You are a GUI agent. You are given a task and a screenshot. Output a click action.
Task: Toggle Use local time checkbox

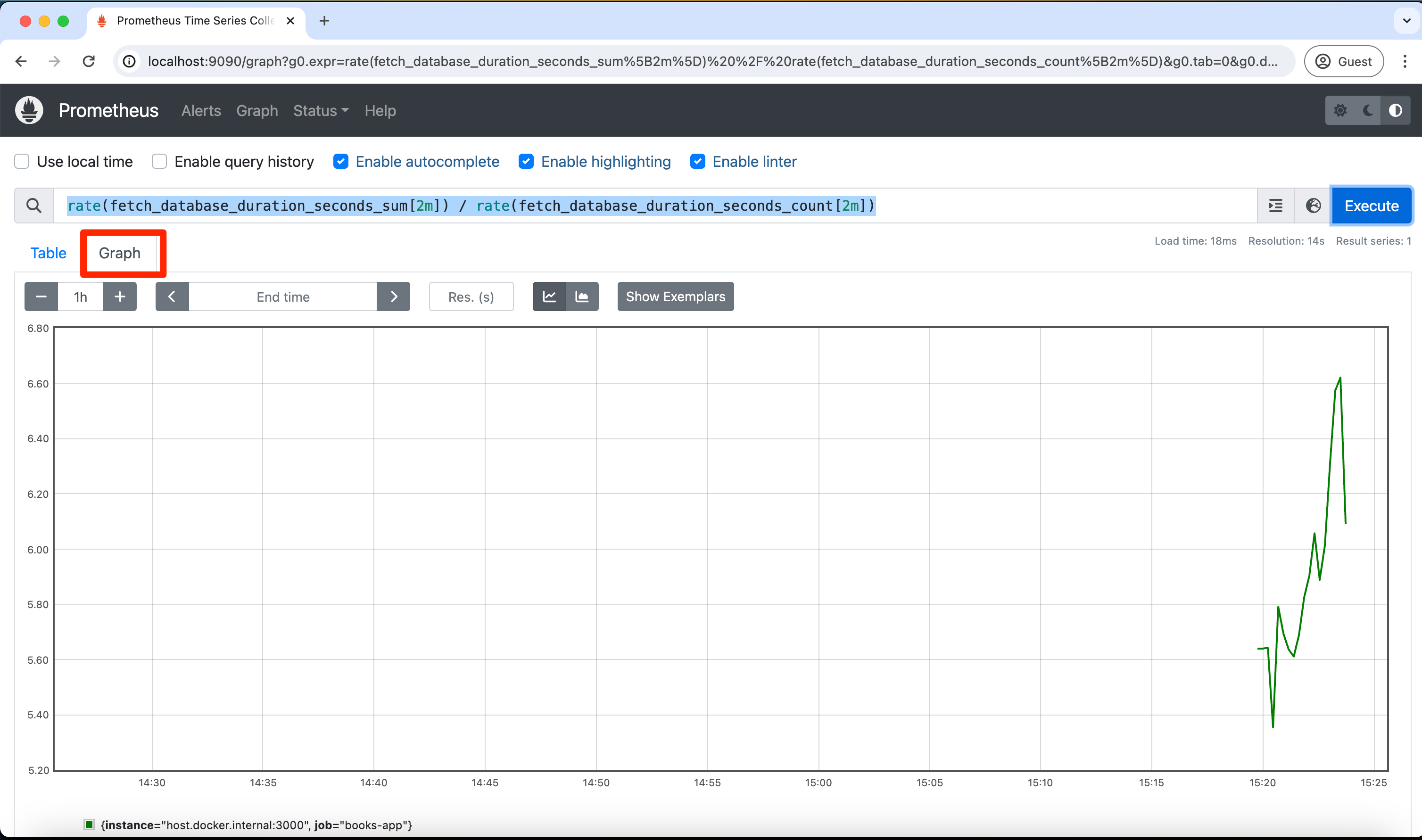click(22, 161)
